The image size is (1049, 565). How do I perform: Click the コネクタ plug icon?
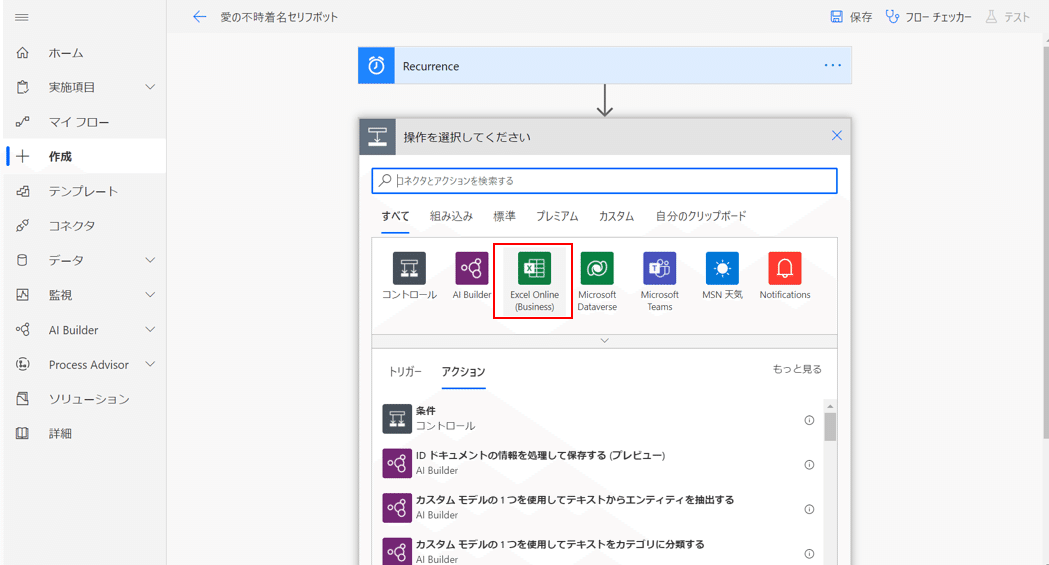pos(22,226)
